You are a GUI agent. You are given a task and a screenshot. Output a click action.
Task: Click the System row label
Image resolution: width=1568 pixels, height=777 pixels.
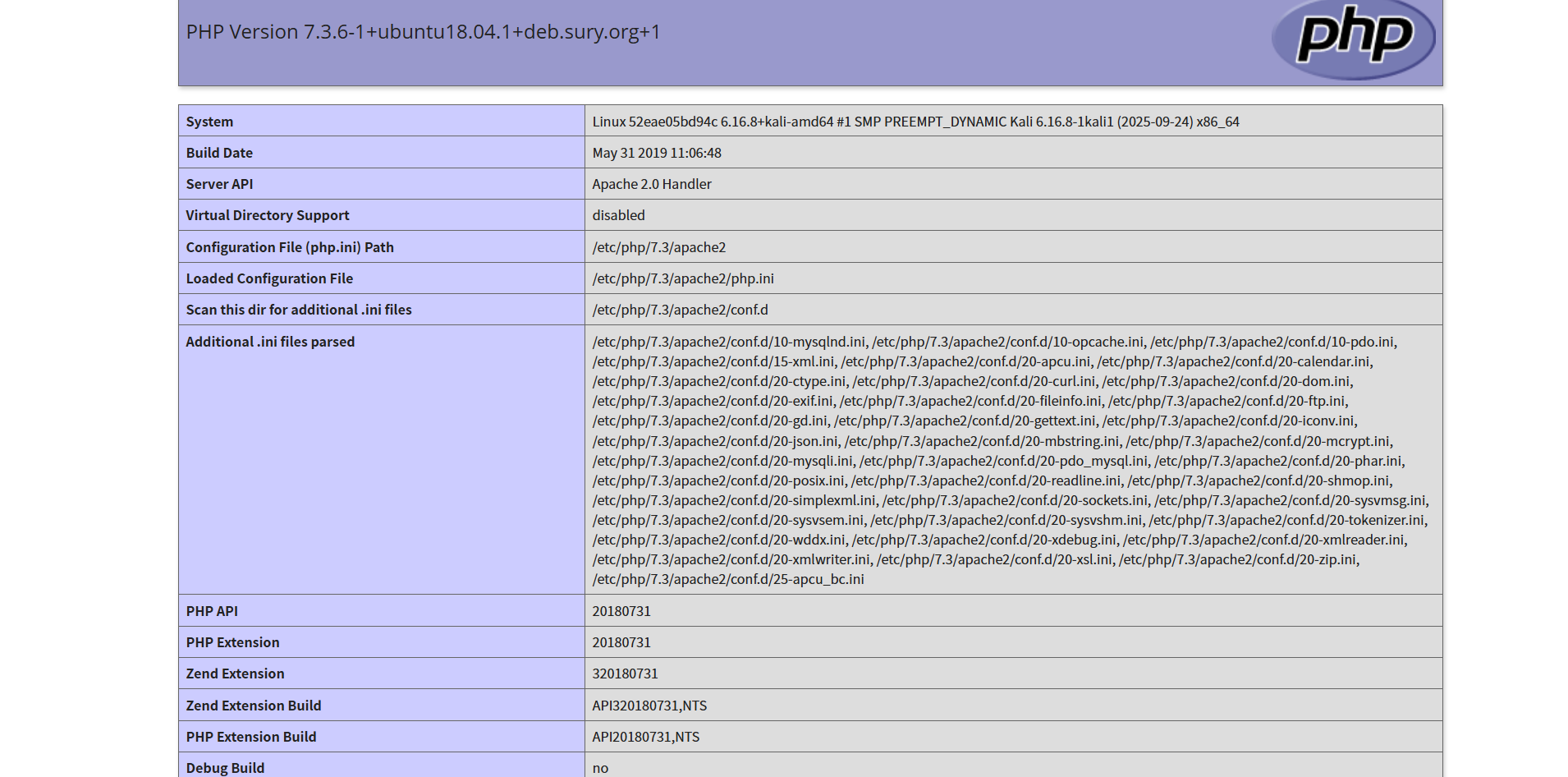pos(209,122)
